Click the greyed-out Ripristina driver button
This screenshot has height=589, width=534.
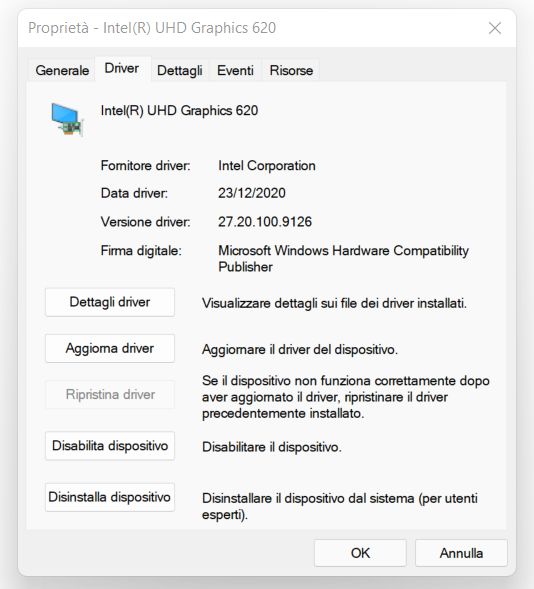point(110,394)
